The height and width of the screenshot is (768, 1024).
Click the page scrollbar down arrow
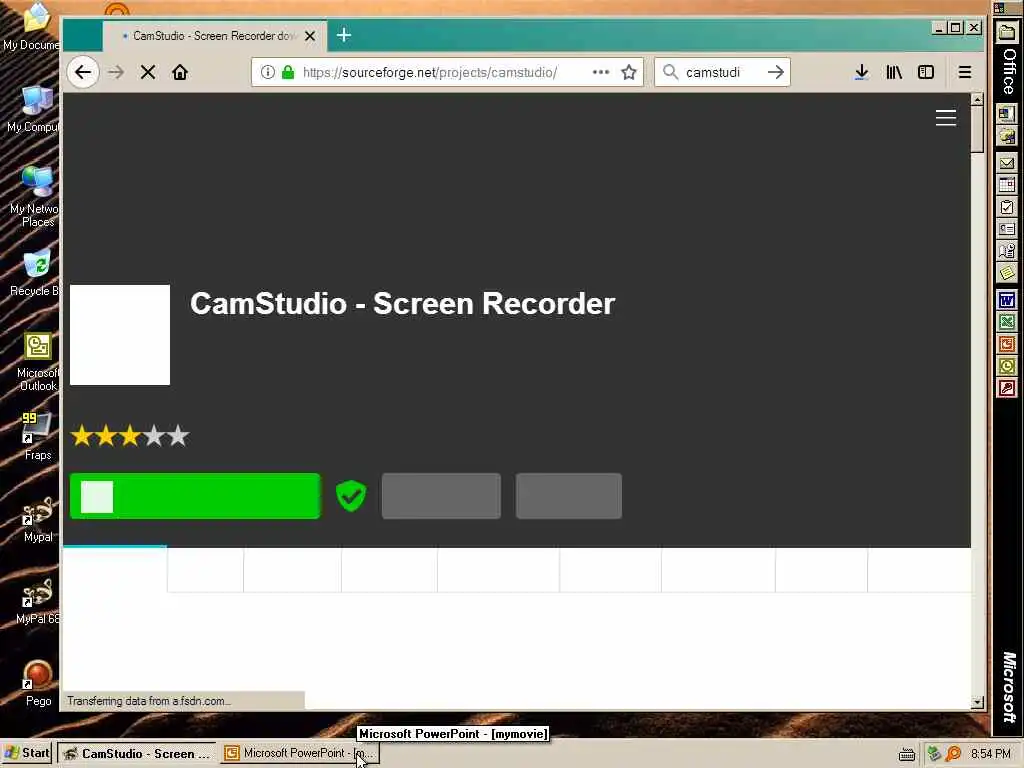pyautogui.click(x=977, y=703)
